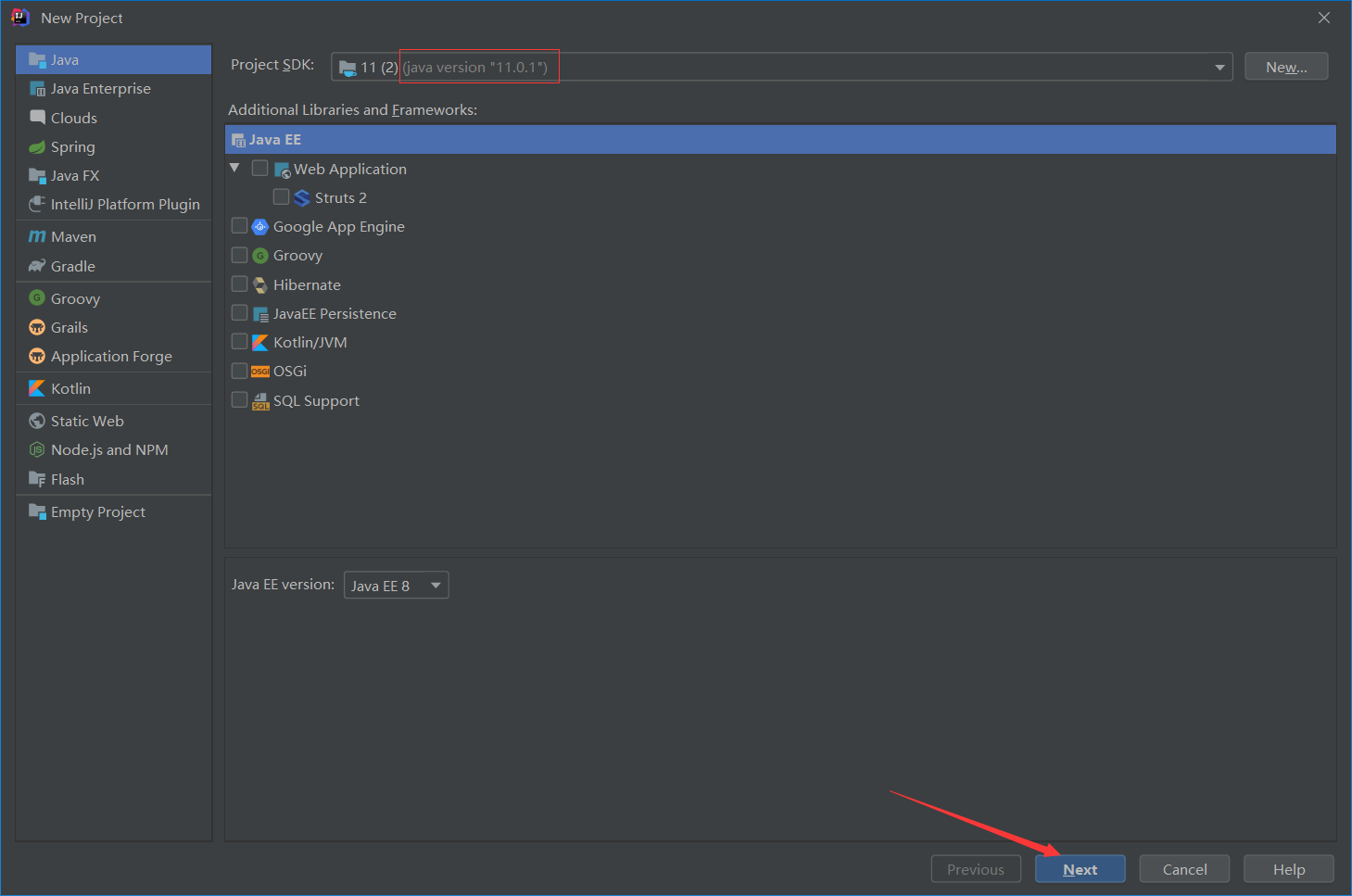Enable Groovy library checkbox
1352x896 pixels.
click(240, 255)
